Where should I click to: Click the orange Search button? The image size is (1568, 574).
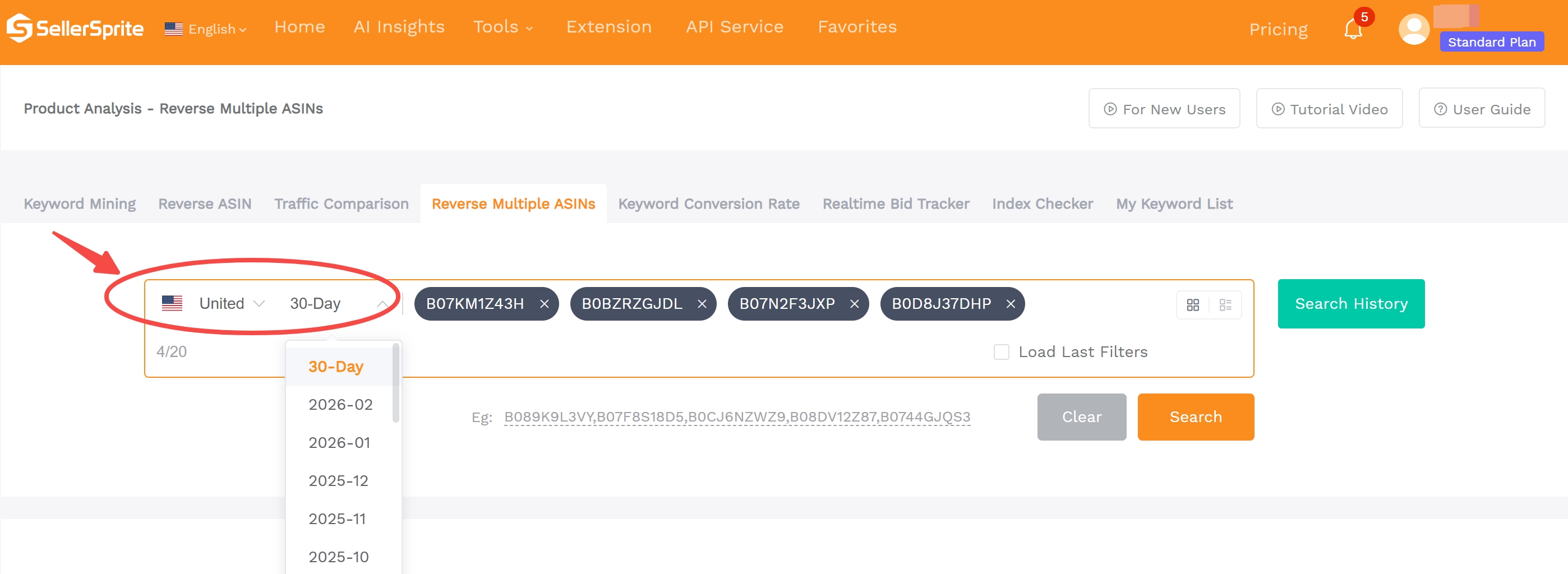[x=1195, y=417]
